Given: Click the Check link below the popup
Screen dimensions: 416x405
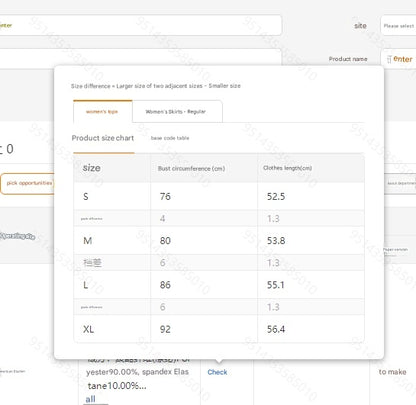Looking at the screenshot, I should 217,372.
